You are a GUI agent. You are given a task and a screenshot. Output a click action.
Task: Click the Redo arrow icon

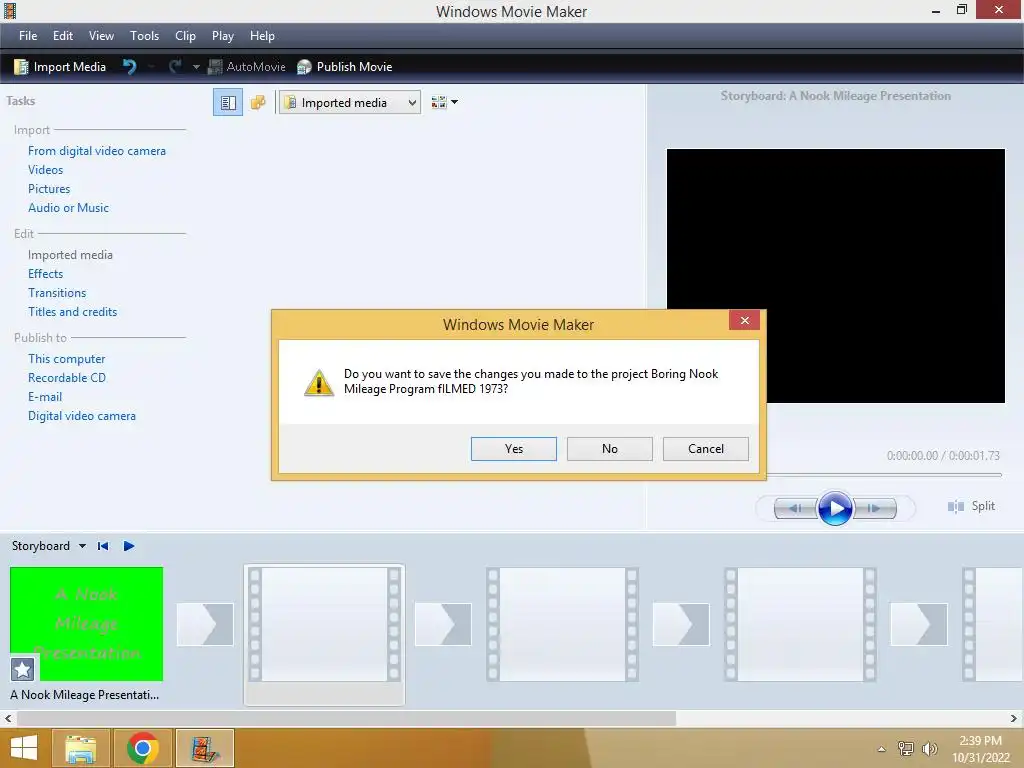(175, 67)
